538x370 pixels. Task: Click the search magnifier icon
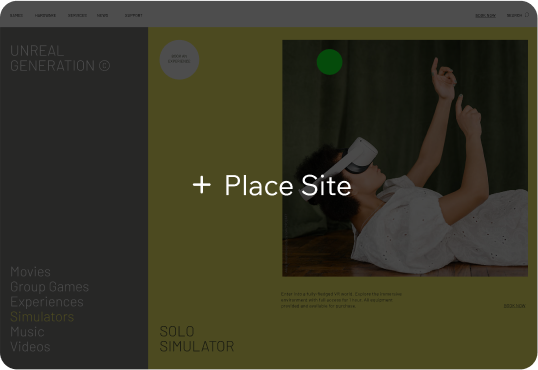[527, 15]
